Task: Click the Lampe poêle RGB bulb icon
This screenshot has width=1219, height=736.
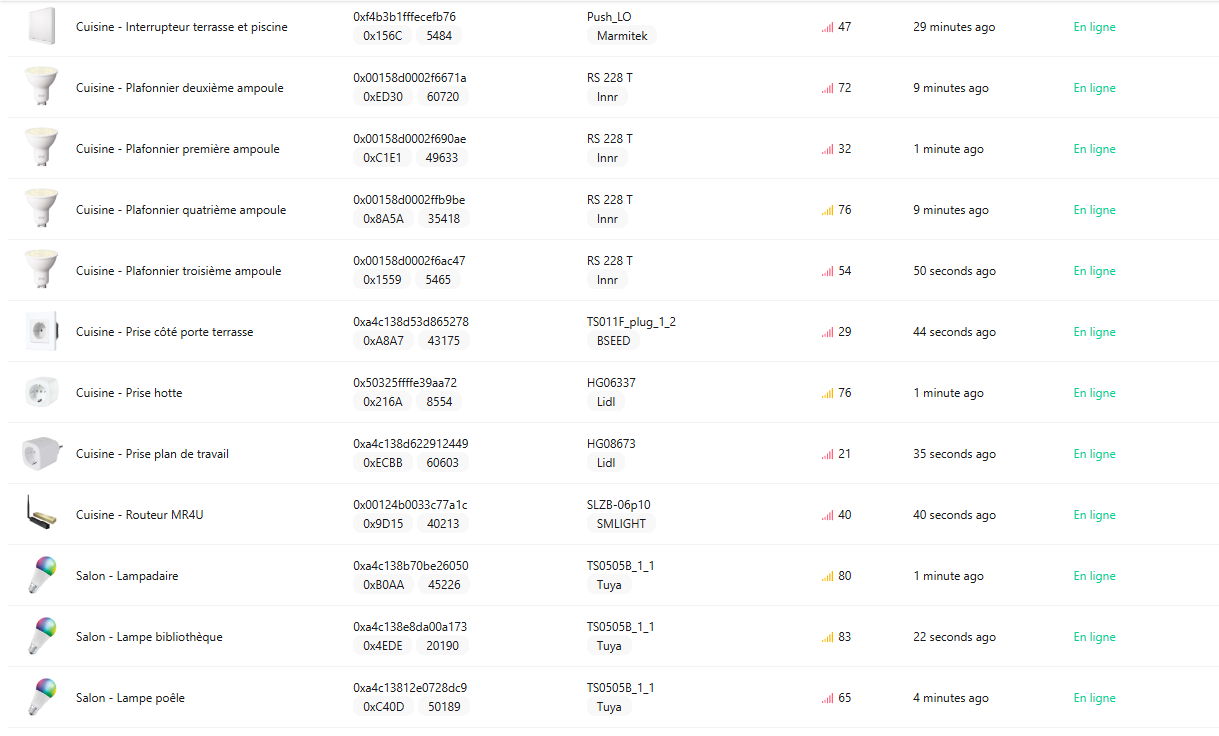Action: (42, 698)
